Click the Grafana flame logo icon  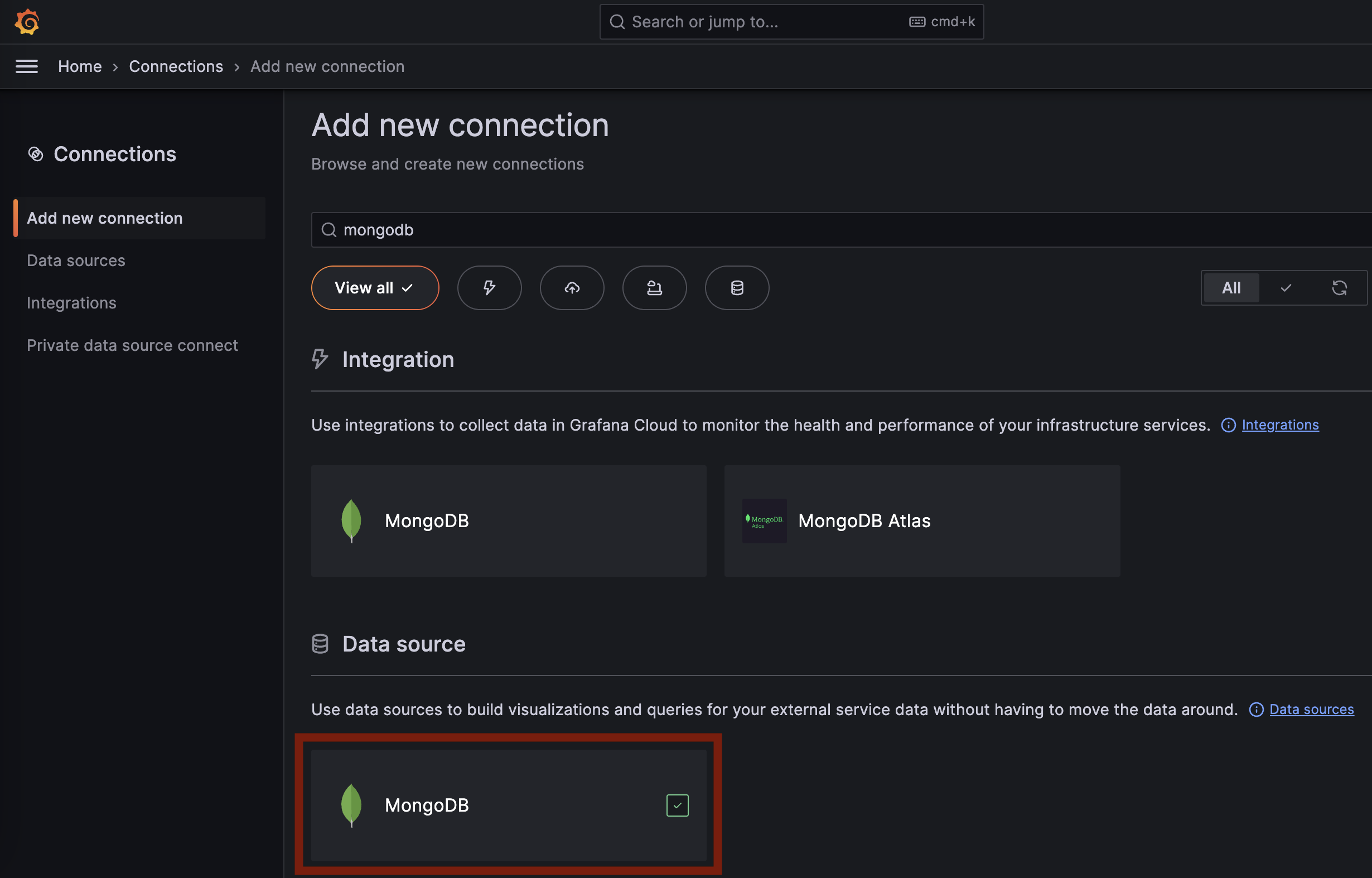point(27,20)
